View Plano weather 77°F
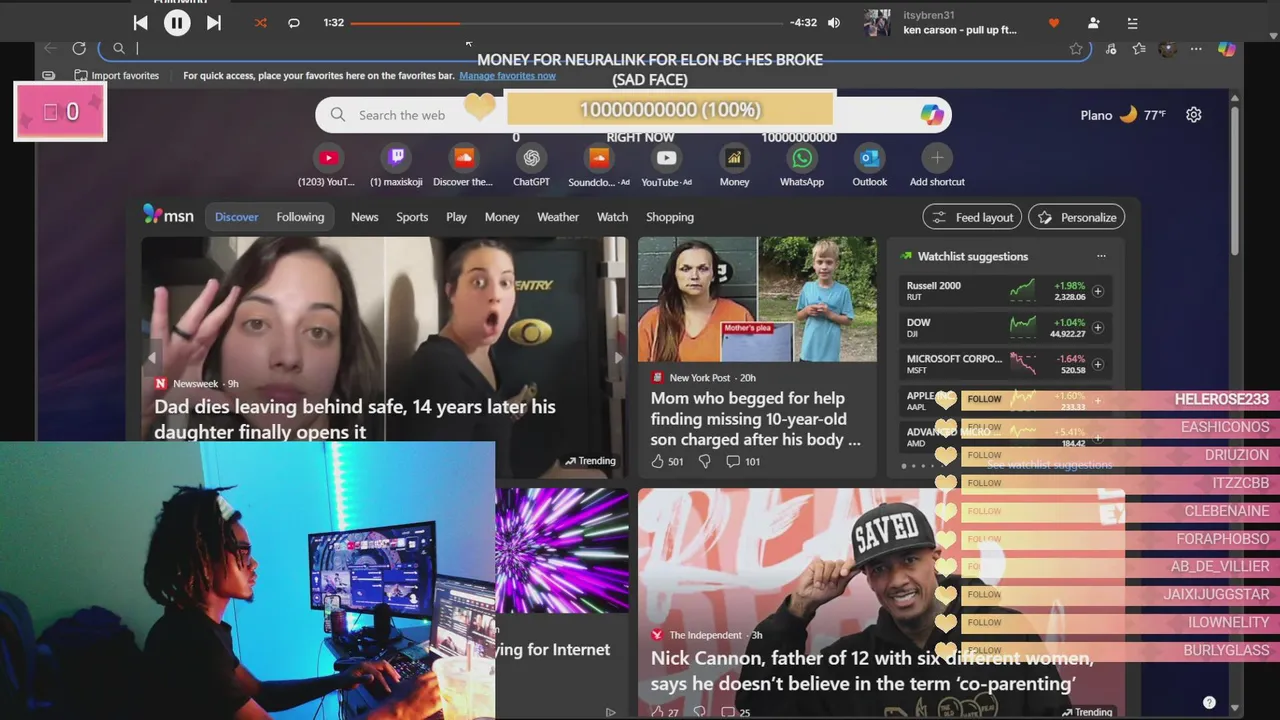This screenshot has width=1280, height=720. click(1123, 115)
